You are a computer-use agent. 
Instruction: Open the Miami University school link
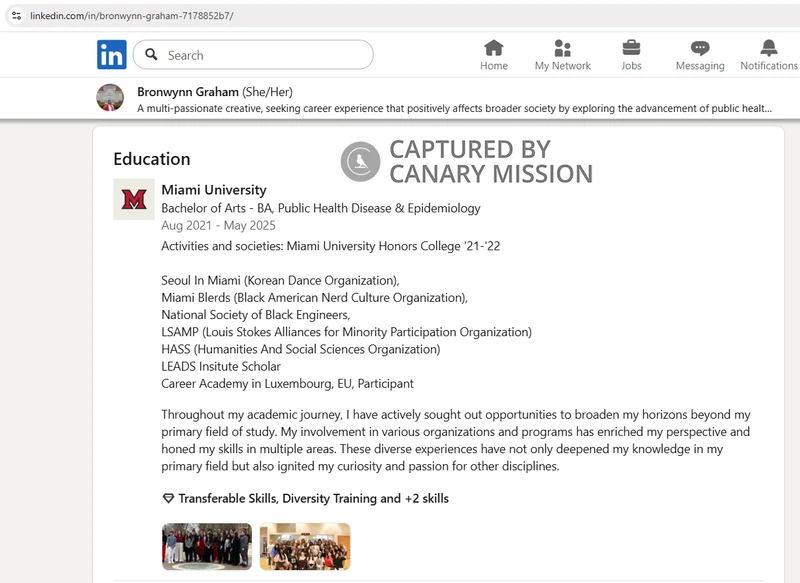(214, 190)
